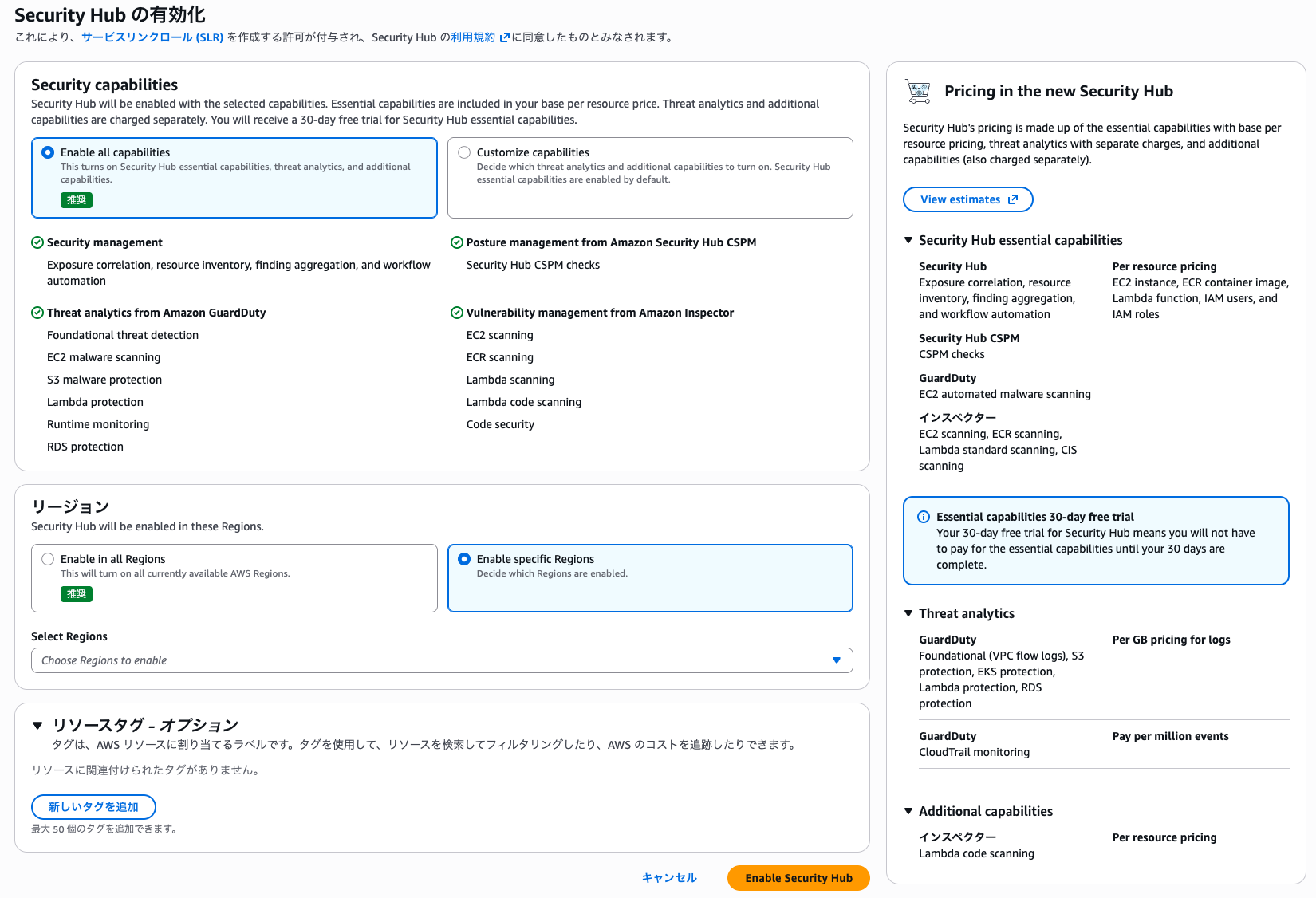Click the check icon beside Posture management
The image size is (1316, 898).
click(457, 242)
